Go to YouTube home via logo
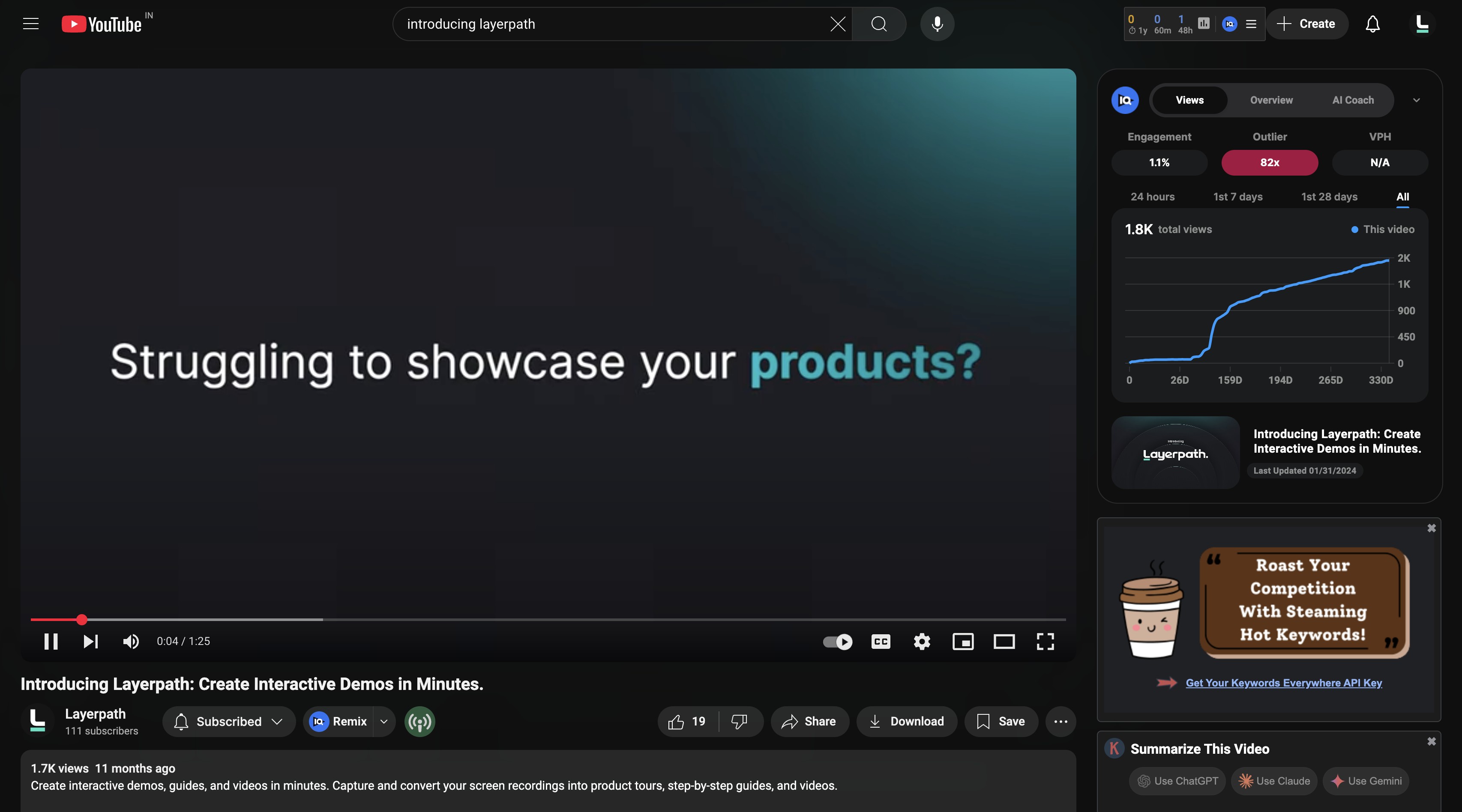The height and width of the screenshot is (812, 1462). [x=102, y=24]
